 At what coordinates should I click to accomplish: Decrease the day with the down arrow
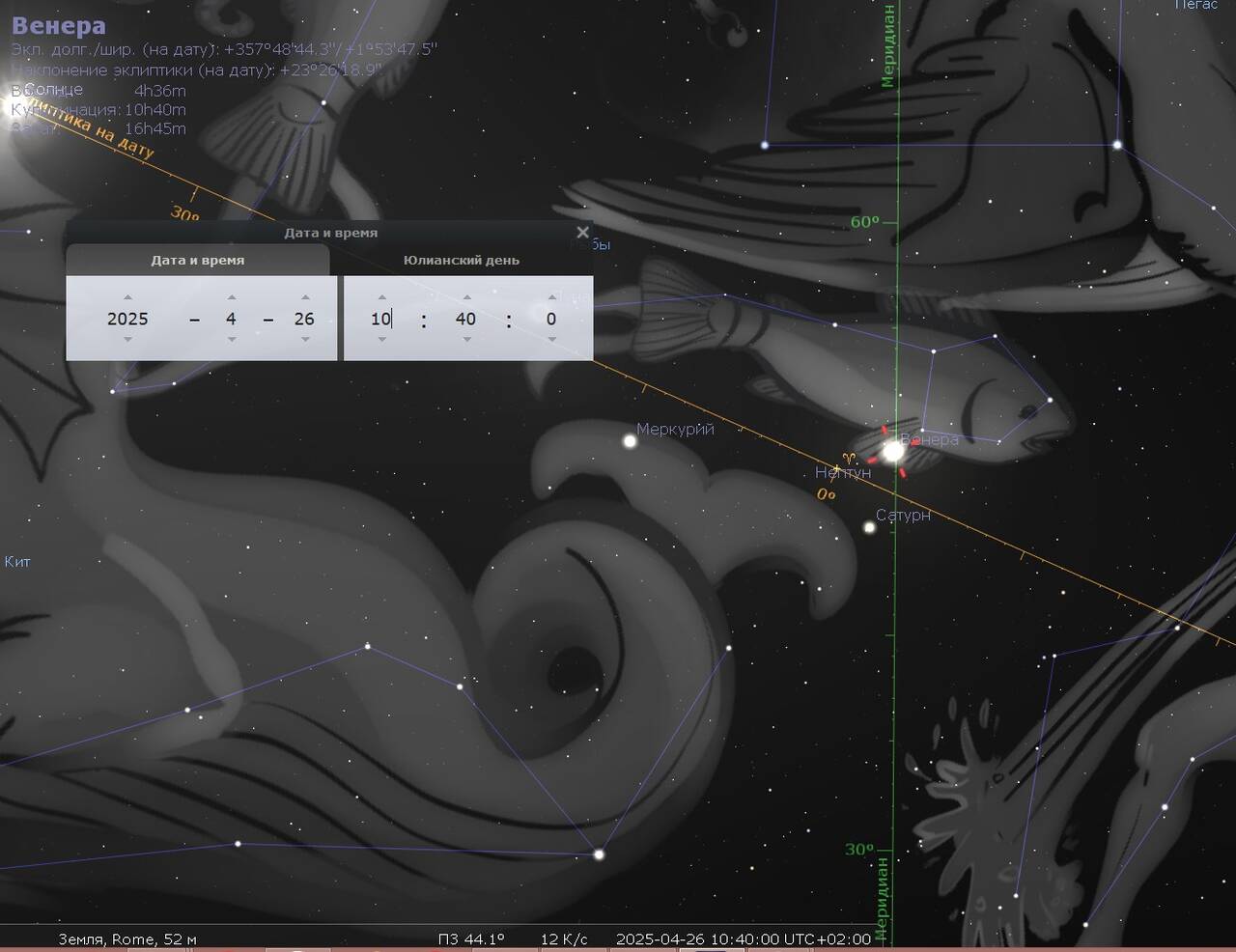[x=305, y=340]
